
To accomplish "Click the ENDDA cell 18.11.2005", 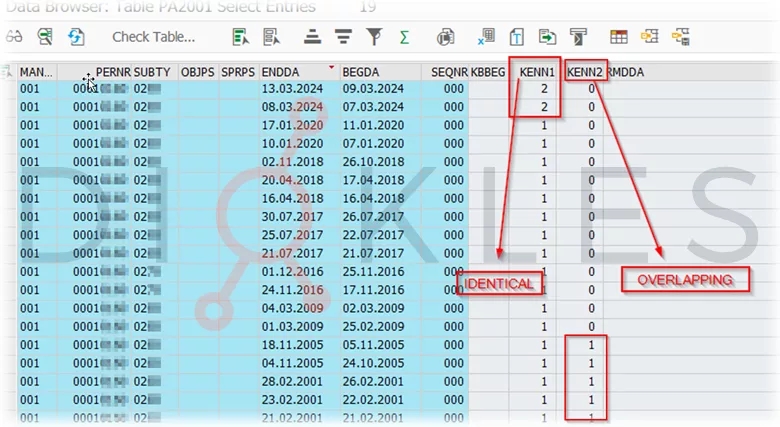I will [x=290, y=345].
